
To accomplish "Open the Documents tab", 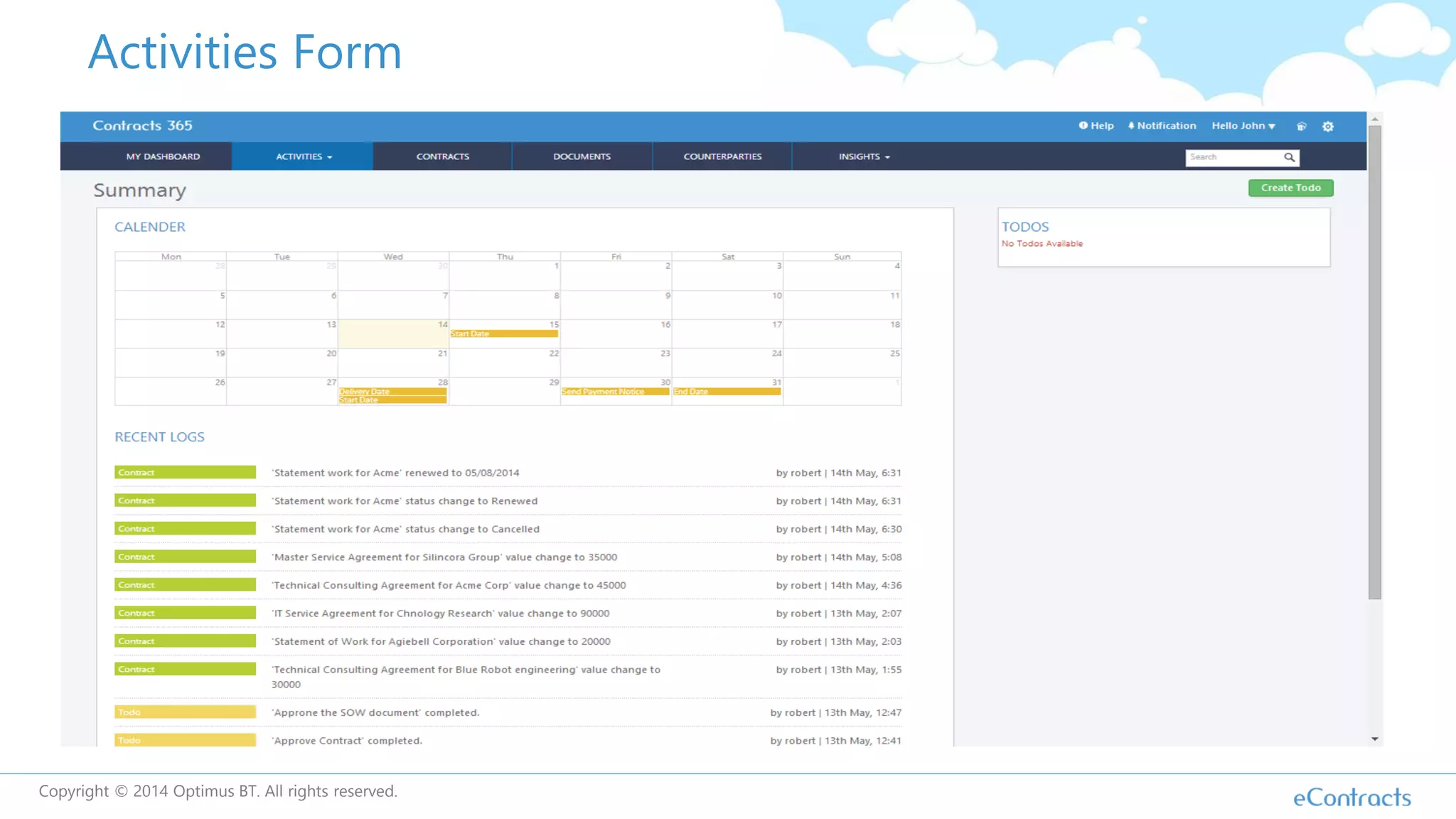I will [x=582, y=156].
